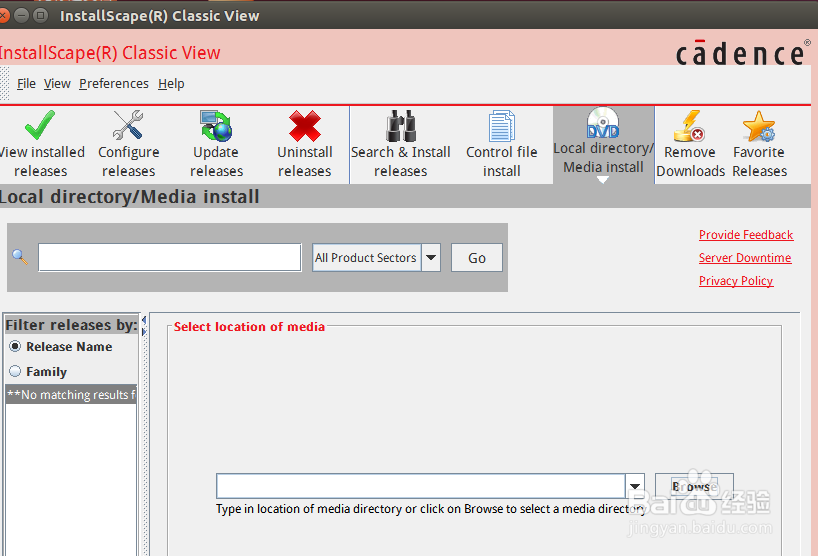The width and height of the screenshot is (818, 556).
Task: Expand the media location path dropdown arrow
Action: tap(635, 486)
